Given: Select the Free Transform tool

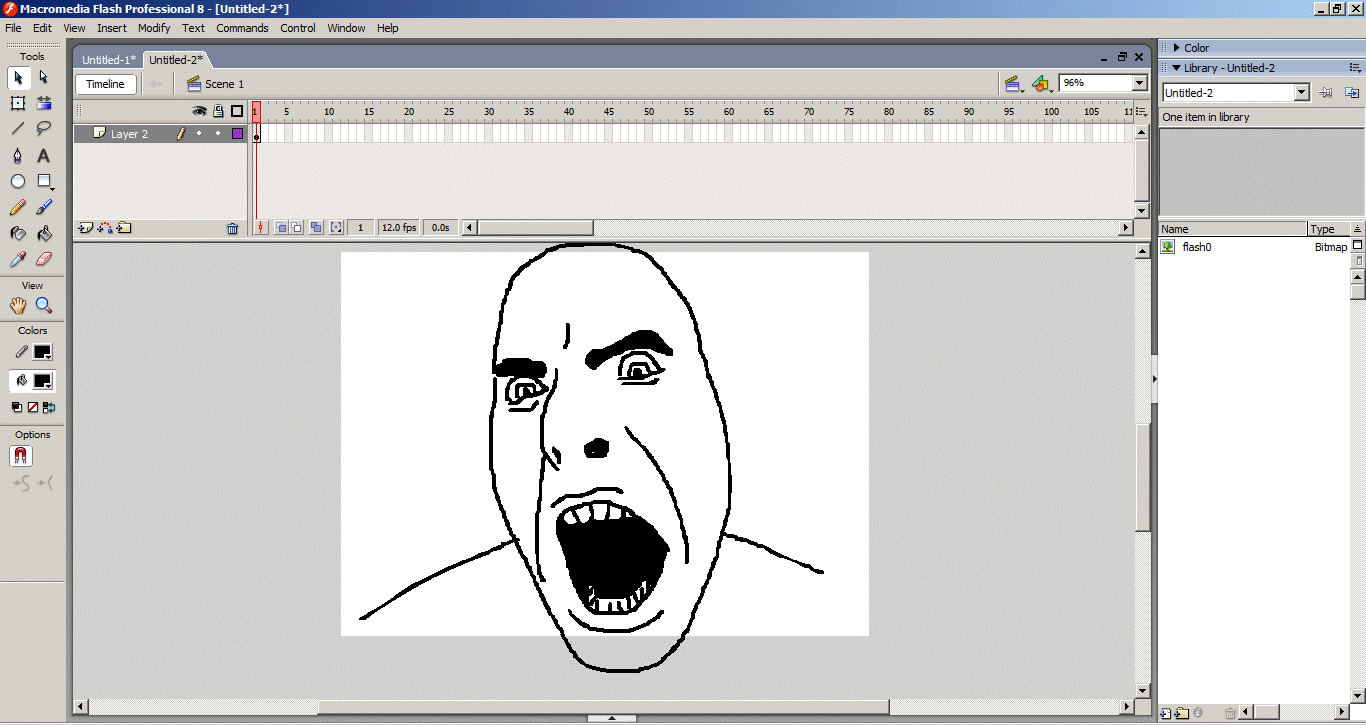Looking at the screenshot, I should pyautogui.click(x=18, y=103).
